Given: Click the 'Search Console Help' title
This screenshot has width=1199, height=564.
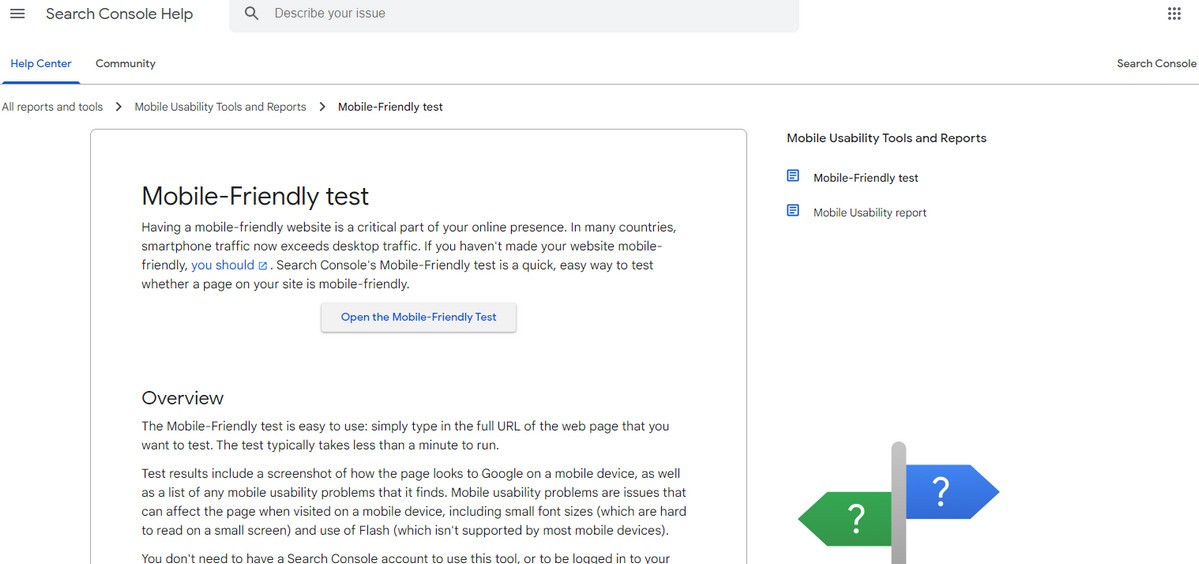Looking at the screenshot, I should coord(119,14).
